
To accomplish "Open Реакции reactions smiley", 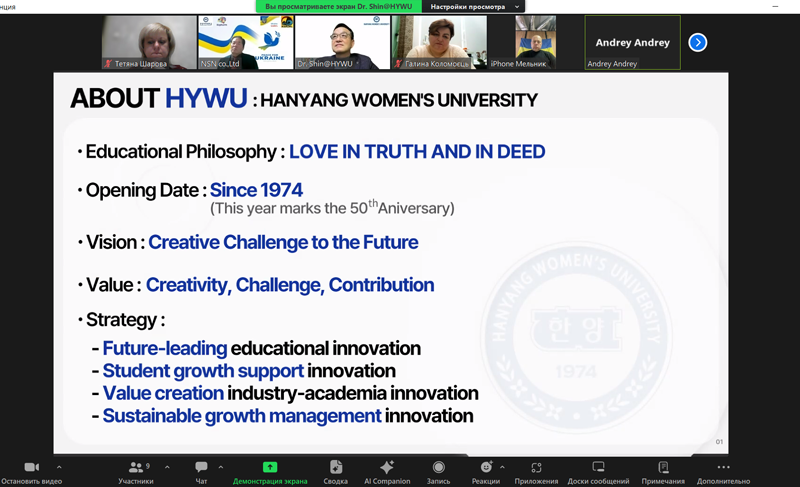I will tap(486, 467).
